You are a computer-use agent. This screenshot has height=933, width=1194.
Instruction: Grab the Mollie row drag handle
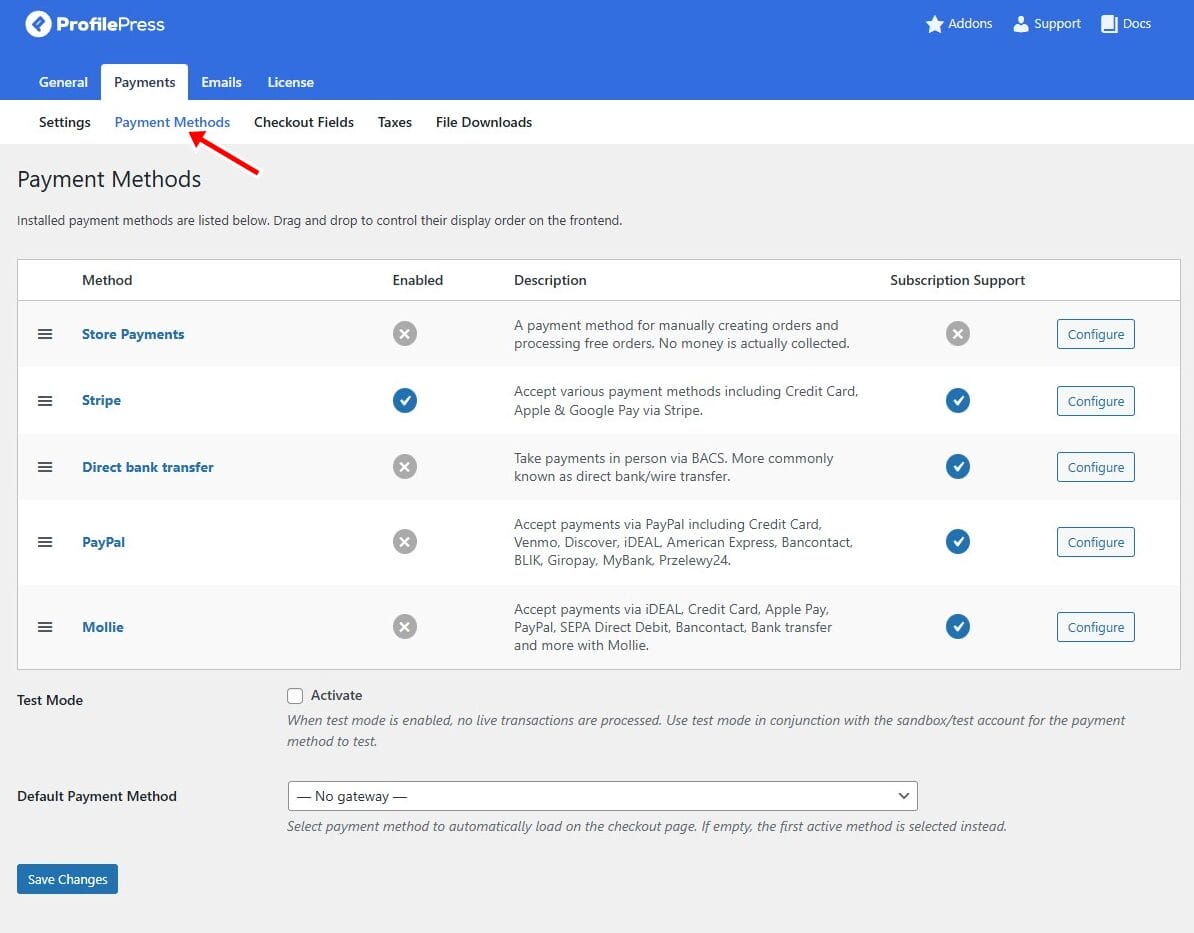click(45, 627)
